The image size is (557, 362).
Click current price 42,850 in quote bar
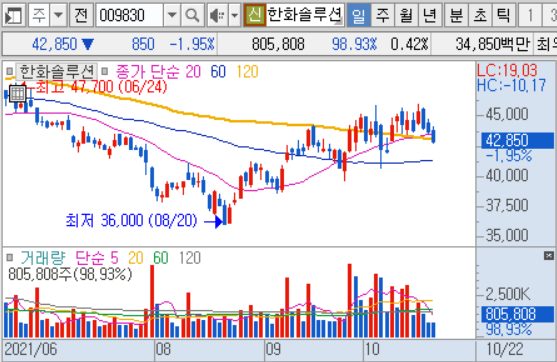click(54, 44)
